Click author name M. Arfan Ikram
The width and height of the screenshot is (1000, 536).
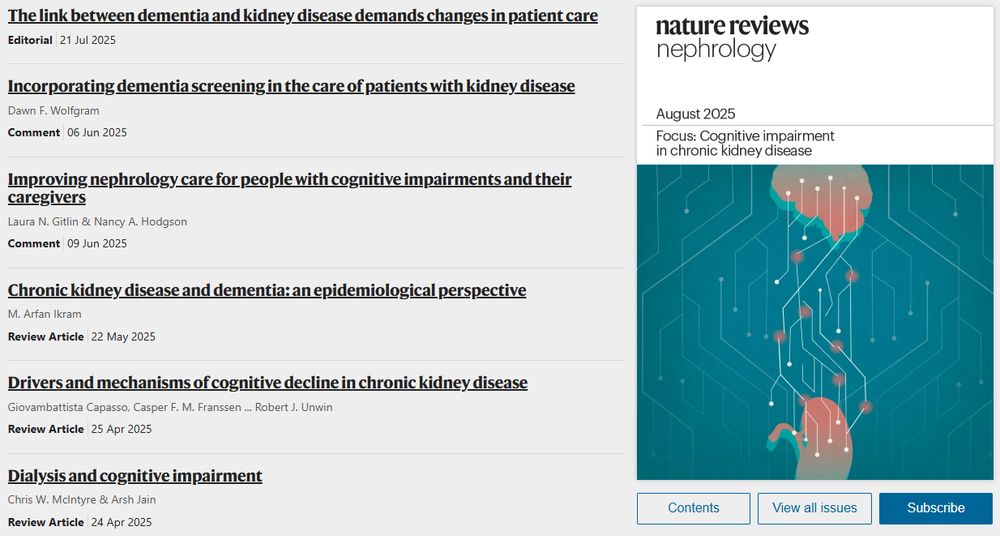pos(45,314)
